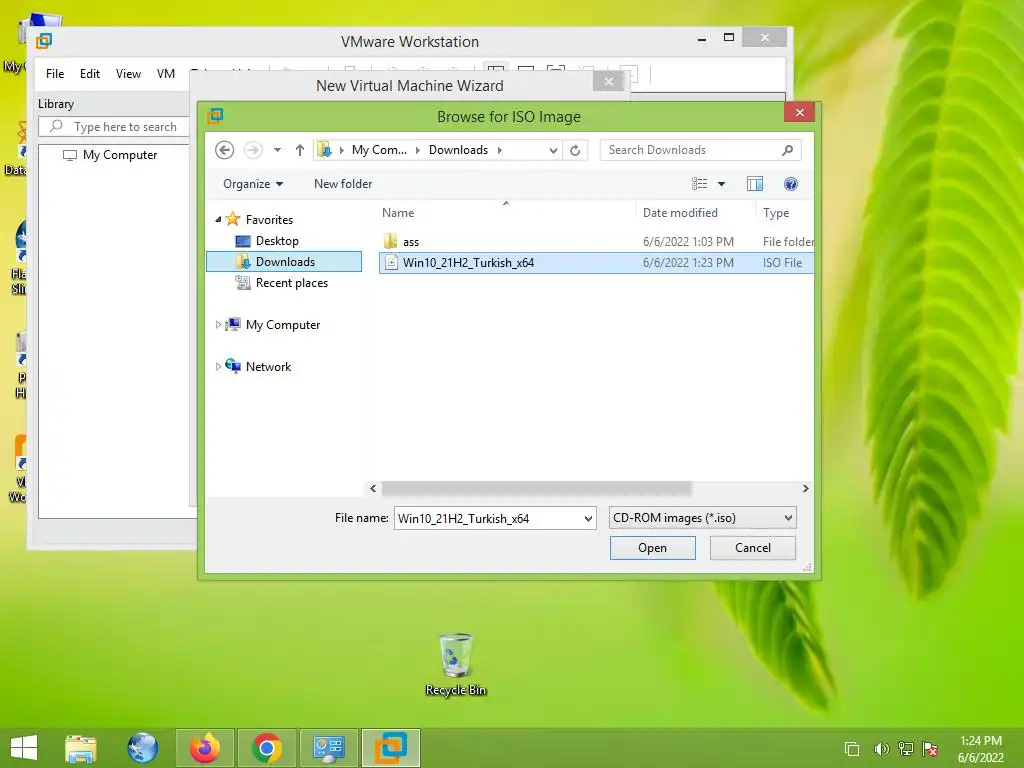
Task: Expand Network in the navigation pane
Action: [218, 366]
